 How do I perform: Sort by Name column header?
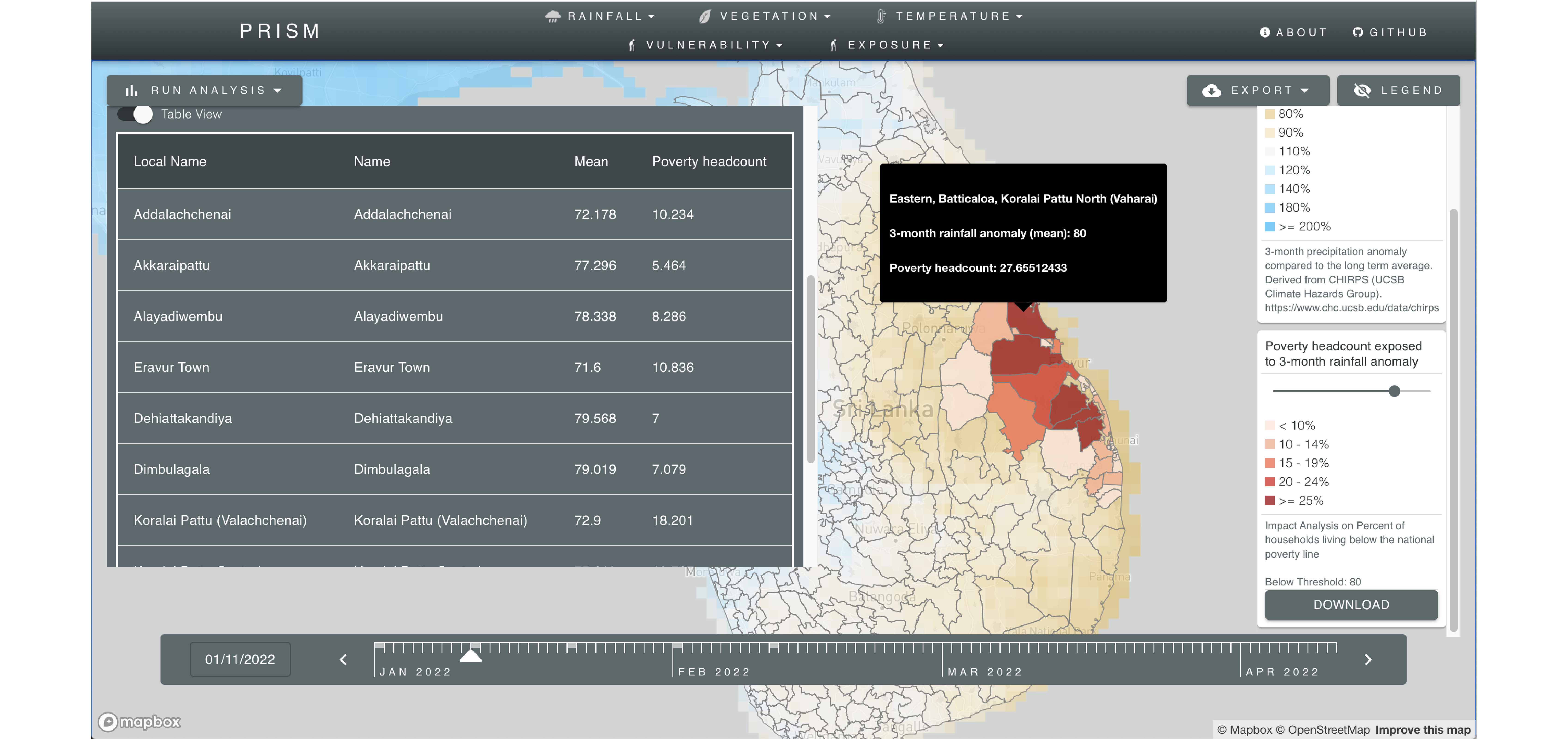coord(372,161)
